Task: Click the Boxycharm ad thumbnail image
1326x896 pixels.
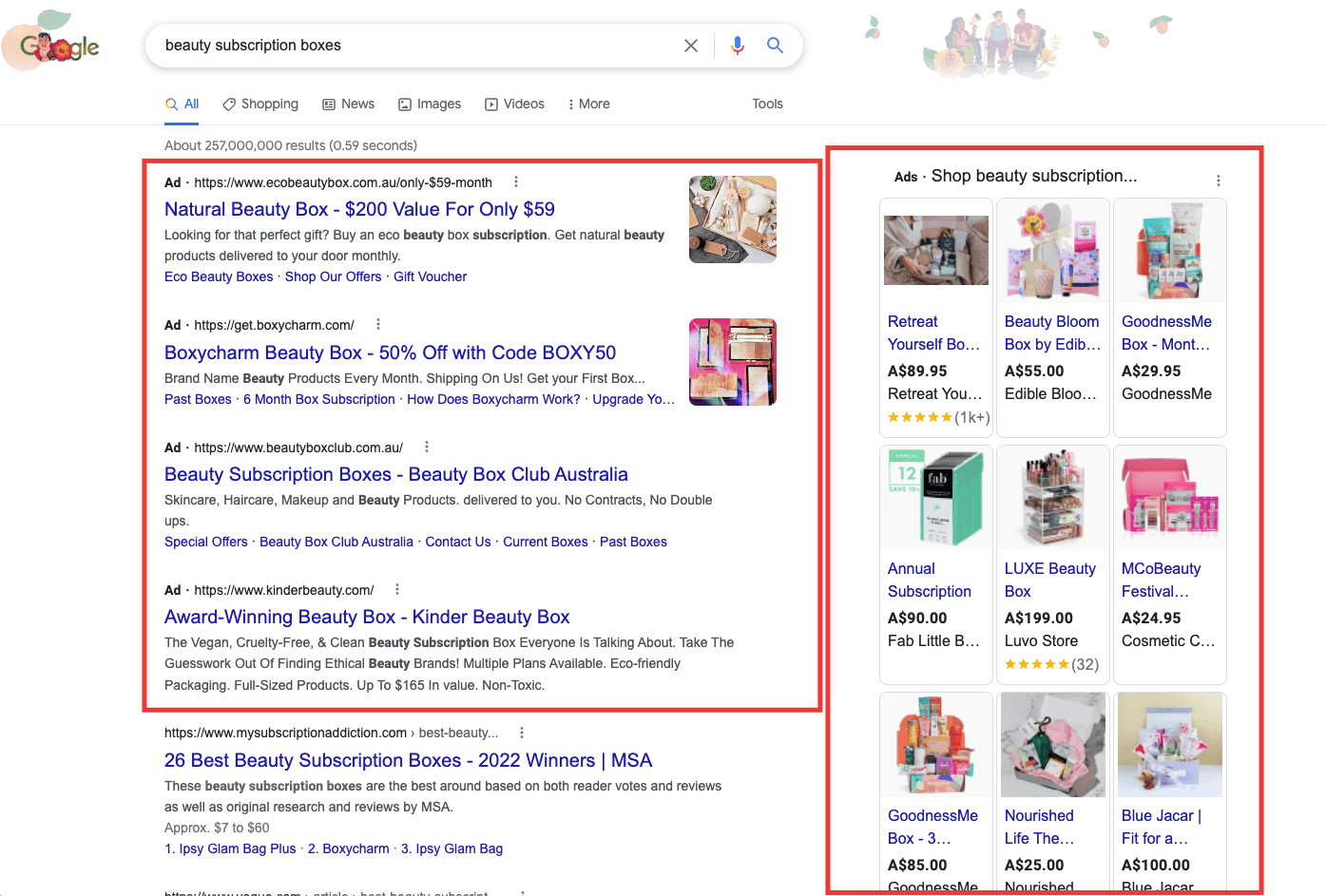Action: pyautogui.click(x=733, y=362)
